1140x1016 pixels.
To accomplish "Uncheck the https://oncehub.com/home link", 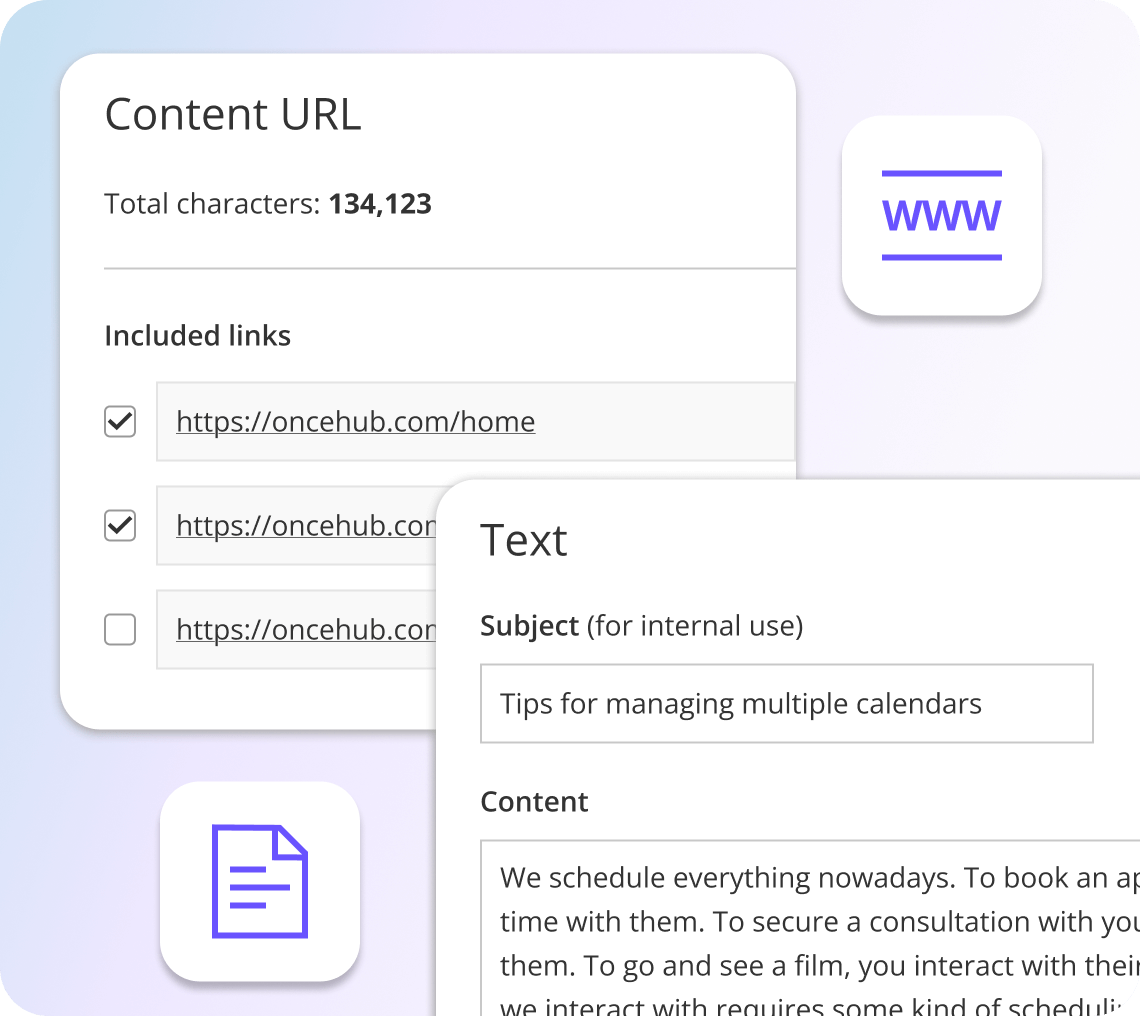I will [119, 422].
